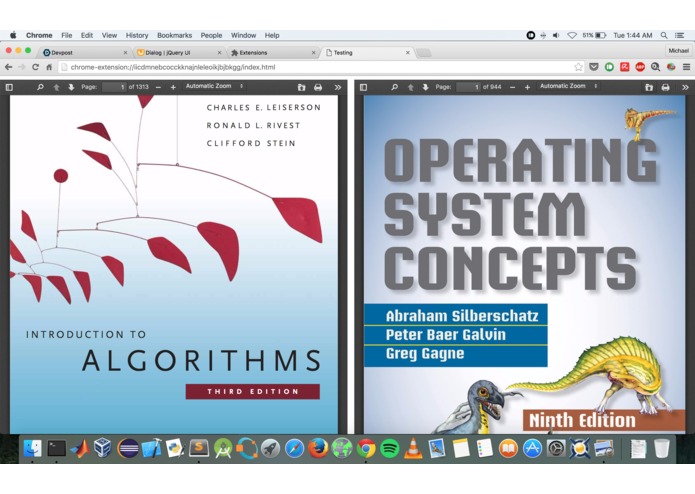Expand tools menu in left PDF viewer
Viewport: 695px width, 494px height.
pyautogui.click(x=338, y=87)
